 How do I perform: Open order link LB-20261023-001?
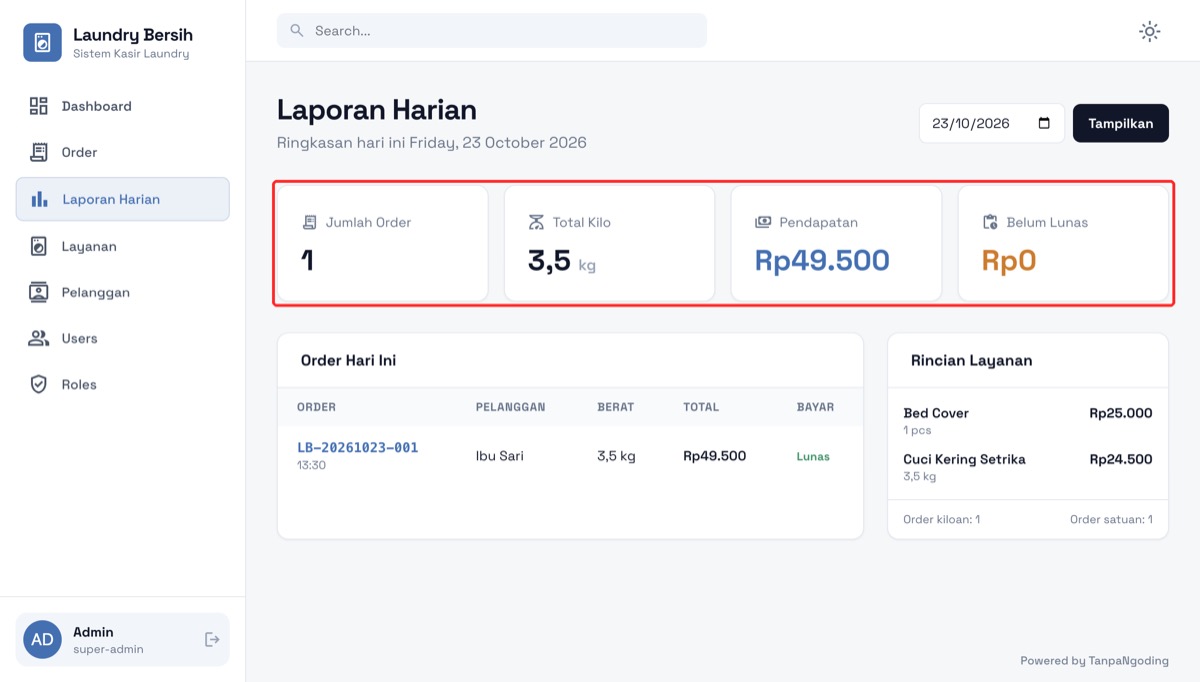click(358, 447)
